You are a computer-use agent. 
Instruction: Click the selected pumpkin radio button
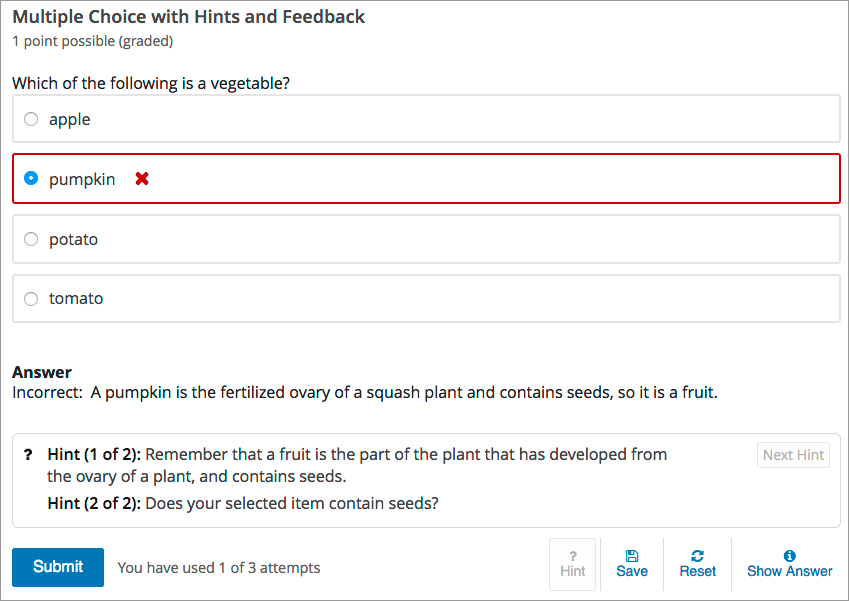[x=31, y=179]
